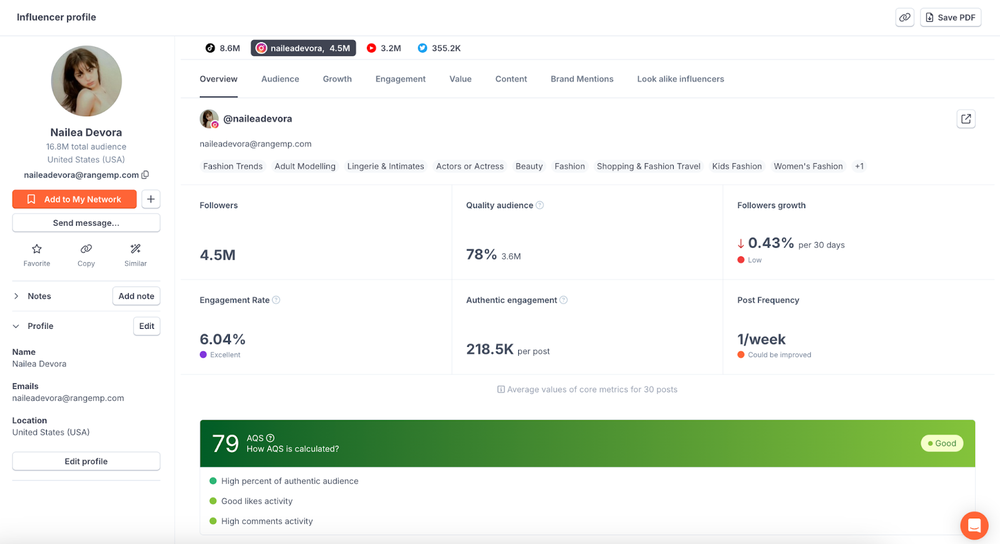Open How AQS is calculated link
This screenshot has width=1000, height=544.
(293, 449)
